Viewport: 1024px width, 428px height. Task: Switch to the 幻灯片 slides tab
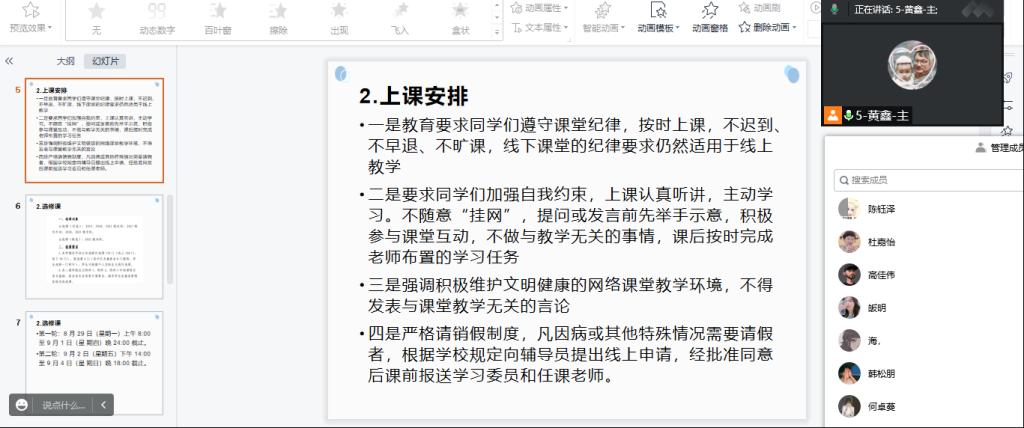coord(106,61)
